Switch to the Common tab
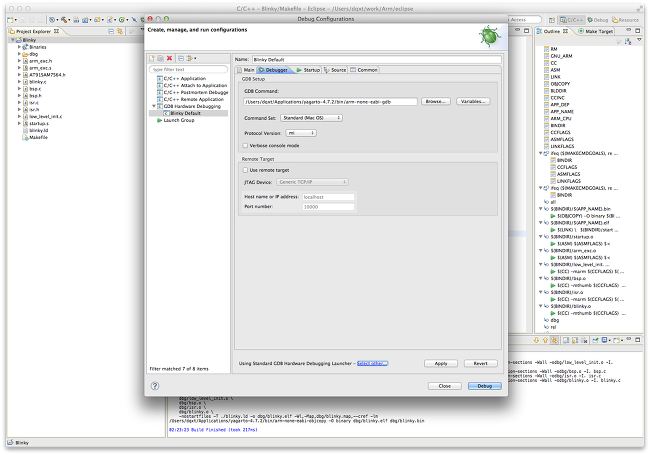The width and height of the screenshot is (650, 455). tap(364, 70)
